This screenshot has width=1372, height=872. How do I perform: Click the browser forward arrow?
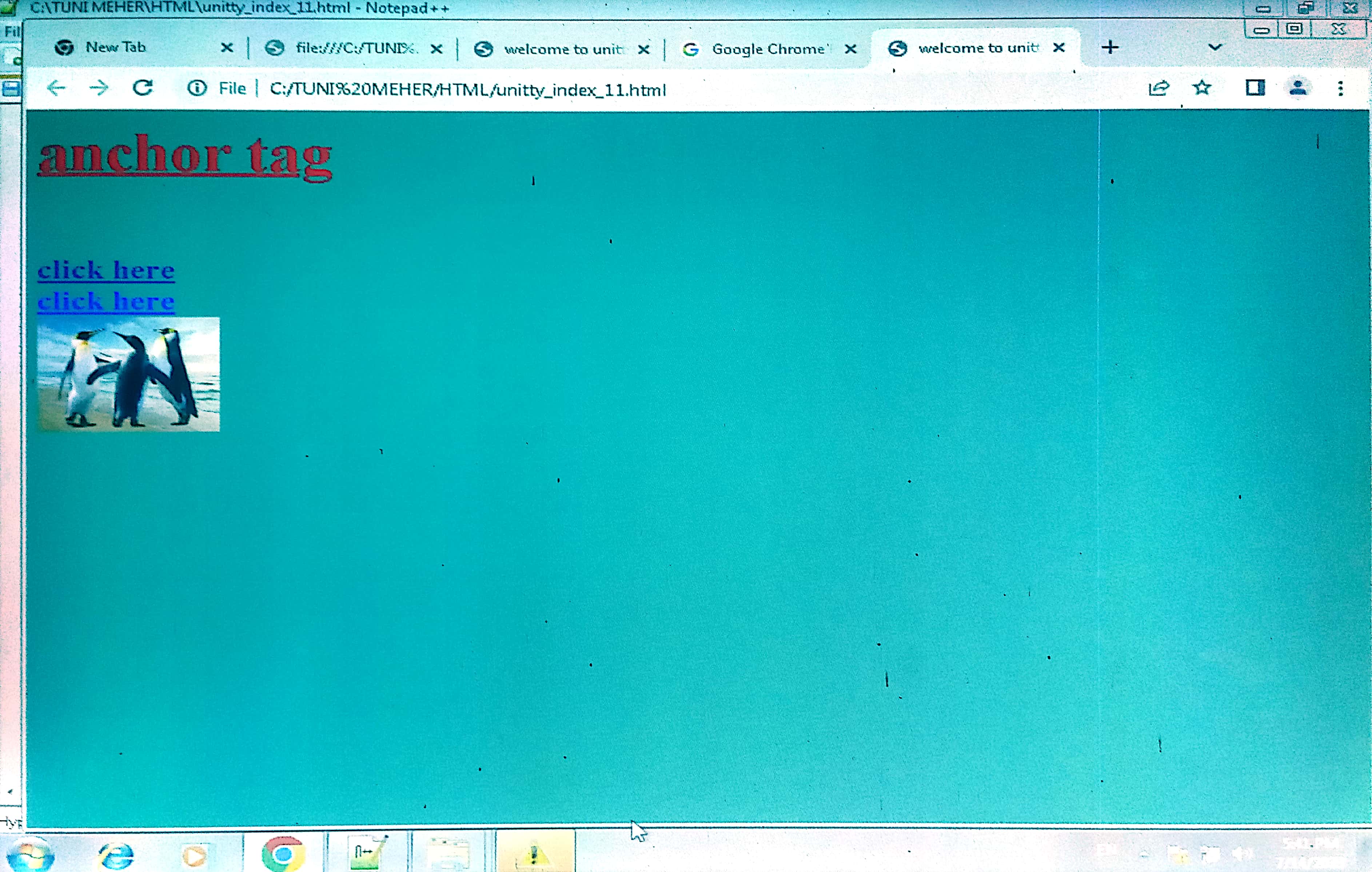99,88
